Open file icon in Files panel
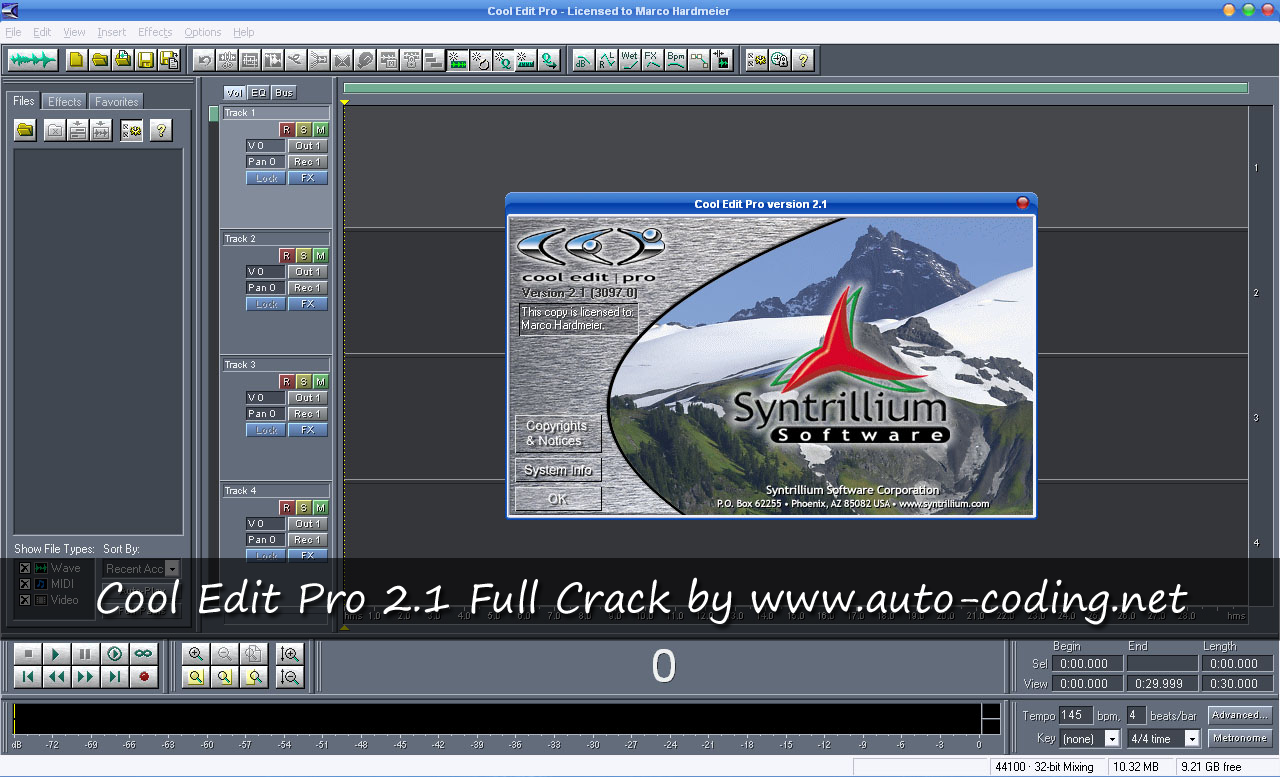The height and width of the screenshot is (777, 1280). coord(25,130)
